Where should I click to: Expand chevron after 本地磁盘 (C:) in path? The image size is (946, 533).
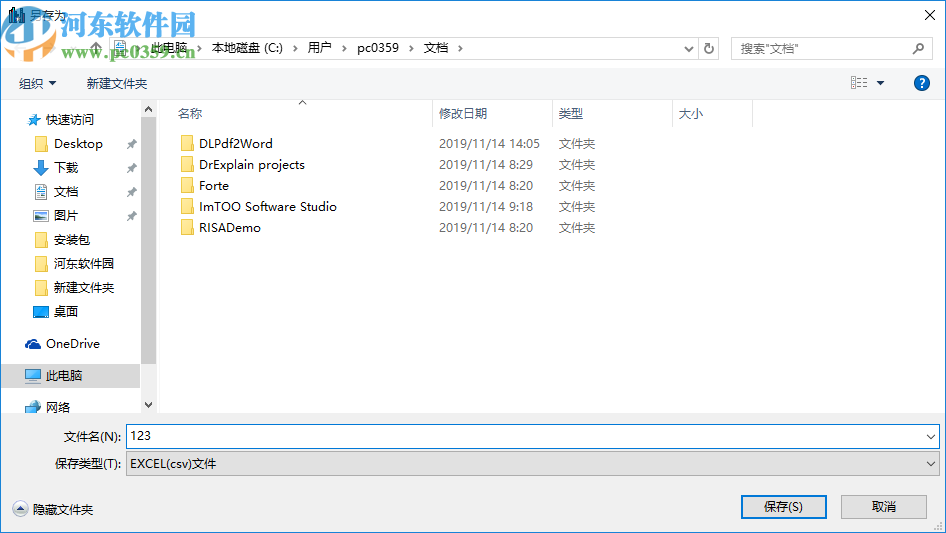(295, 48)
